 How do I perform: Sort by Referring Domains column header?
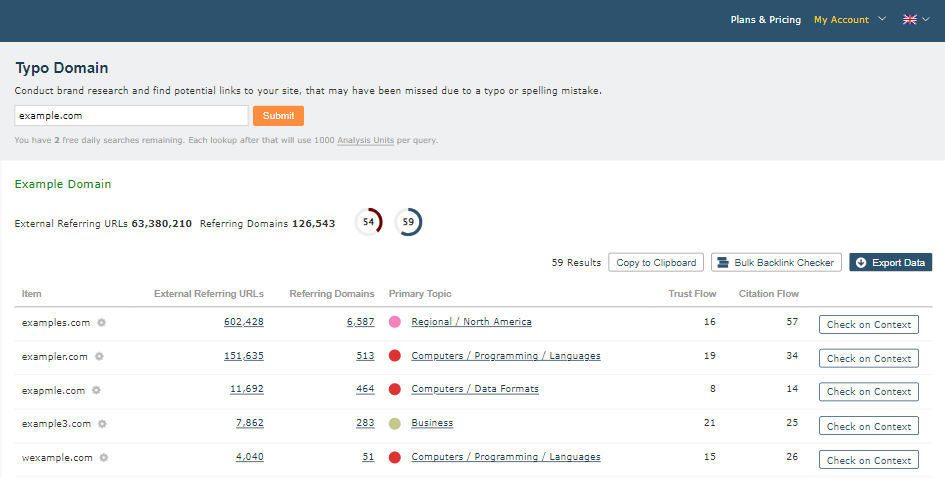tap(331, 294)
